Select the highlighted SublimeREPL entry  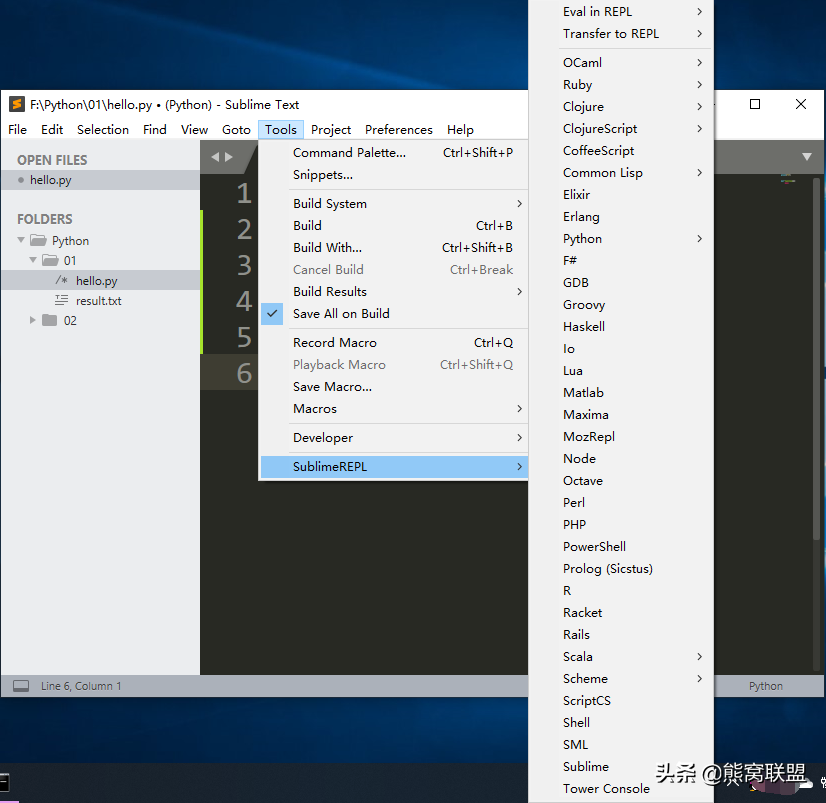click(x=394, y=466)
